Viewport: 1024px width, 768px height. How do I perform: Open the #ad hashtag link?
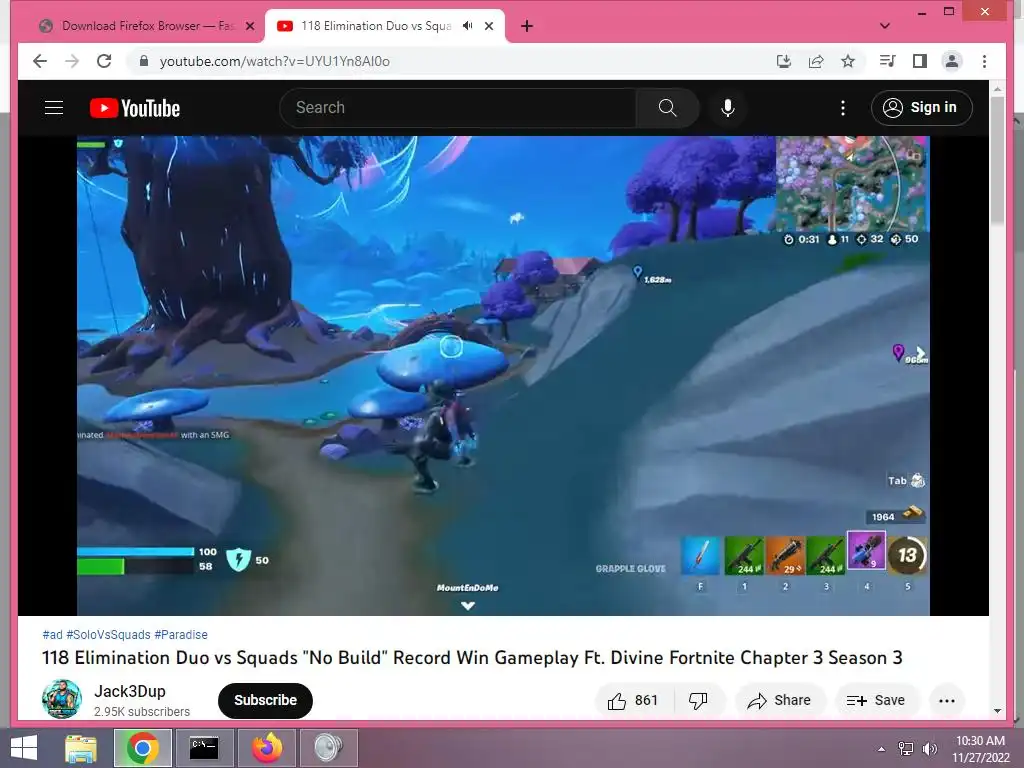(x=52, y=635)
